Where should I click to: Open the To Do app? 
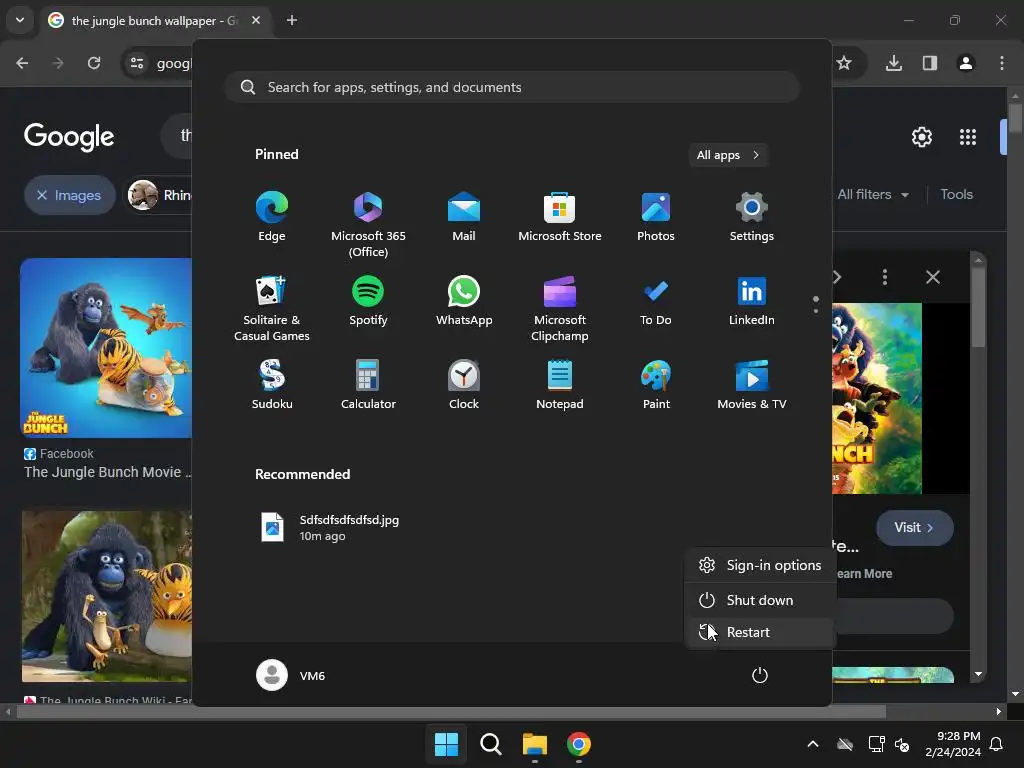tap(656, 301)
